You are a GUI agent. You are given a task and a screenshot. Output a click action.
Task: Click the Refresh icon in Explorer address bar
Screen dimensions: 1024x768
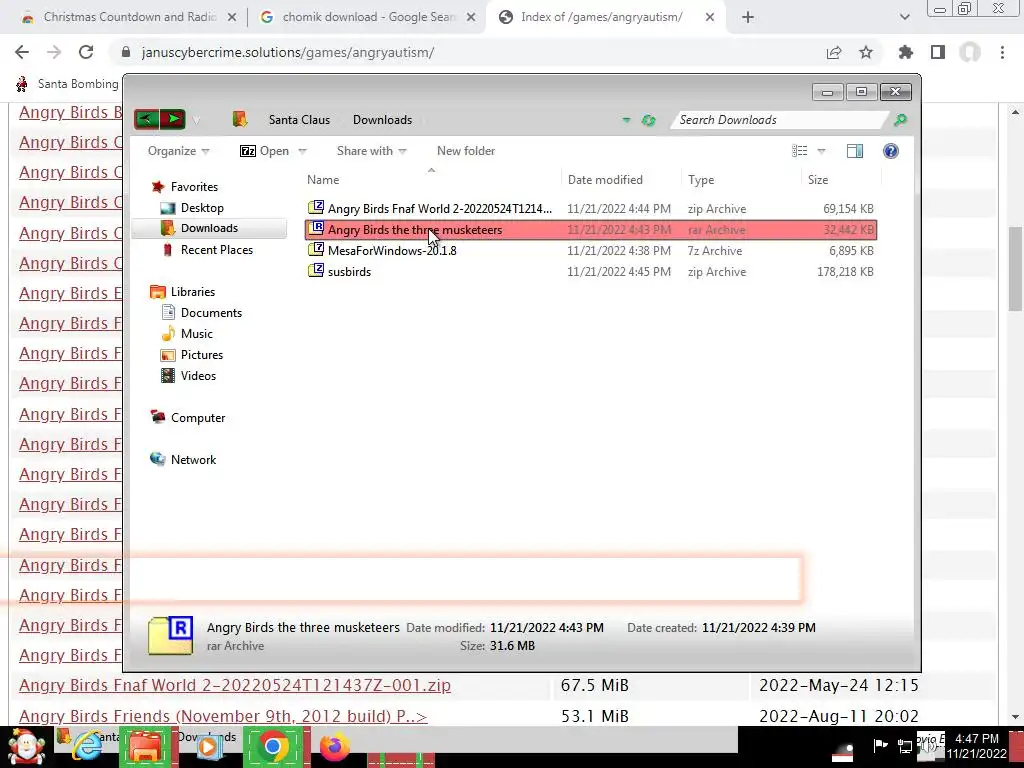coord(648,120)
